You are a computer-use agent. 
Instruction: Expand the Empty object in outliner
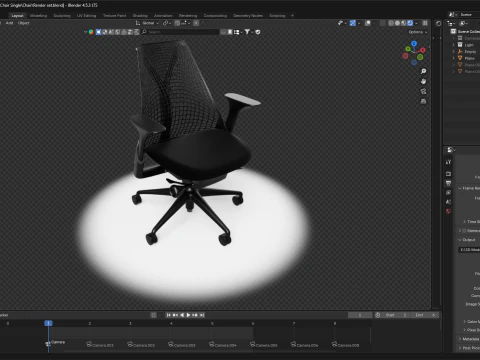[x=453, y=51]
